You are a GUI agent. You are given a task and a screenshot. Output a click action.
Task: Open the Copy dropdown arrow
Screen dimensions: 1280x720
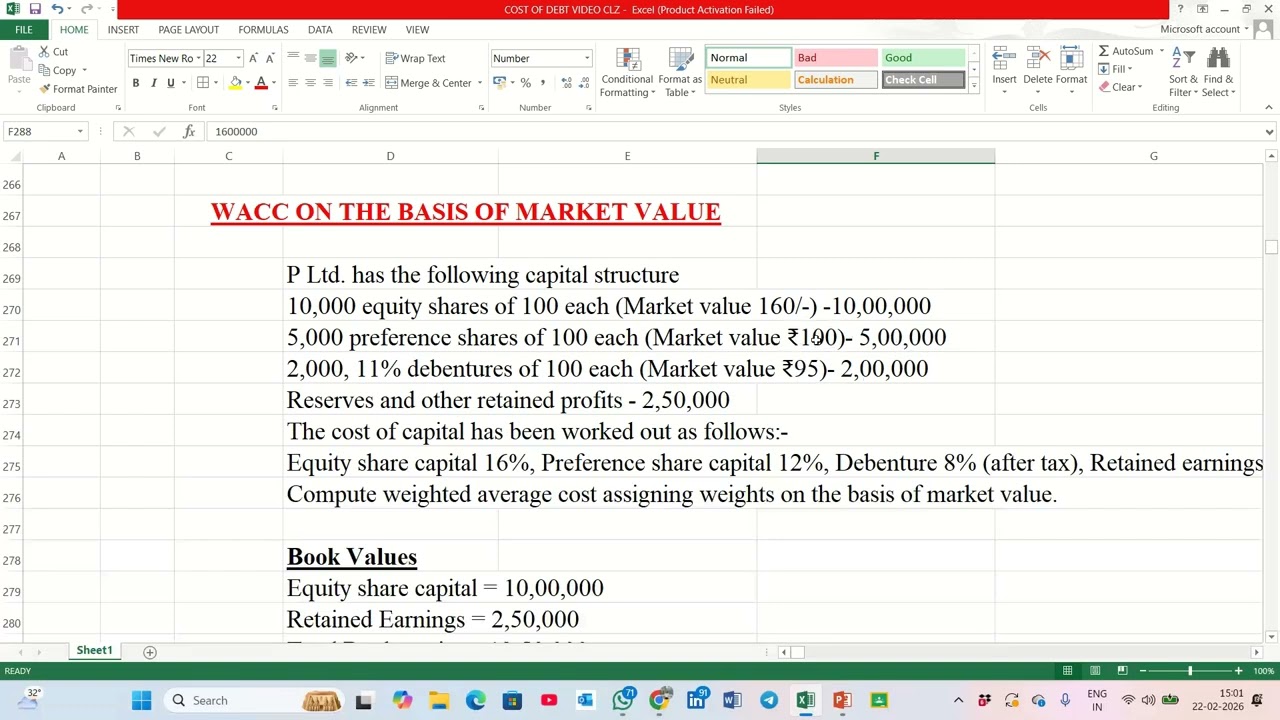coord(84,71)
